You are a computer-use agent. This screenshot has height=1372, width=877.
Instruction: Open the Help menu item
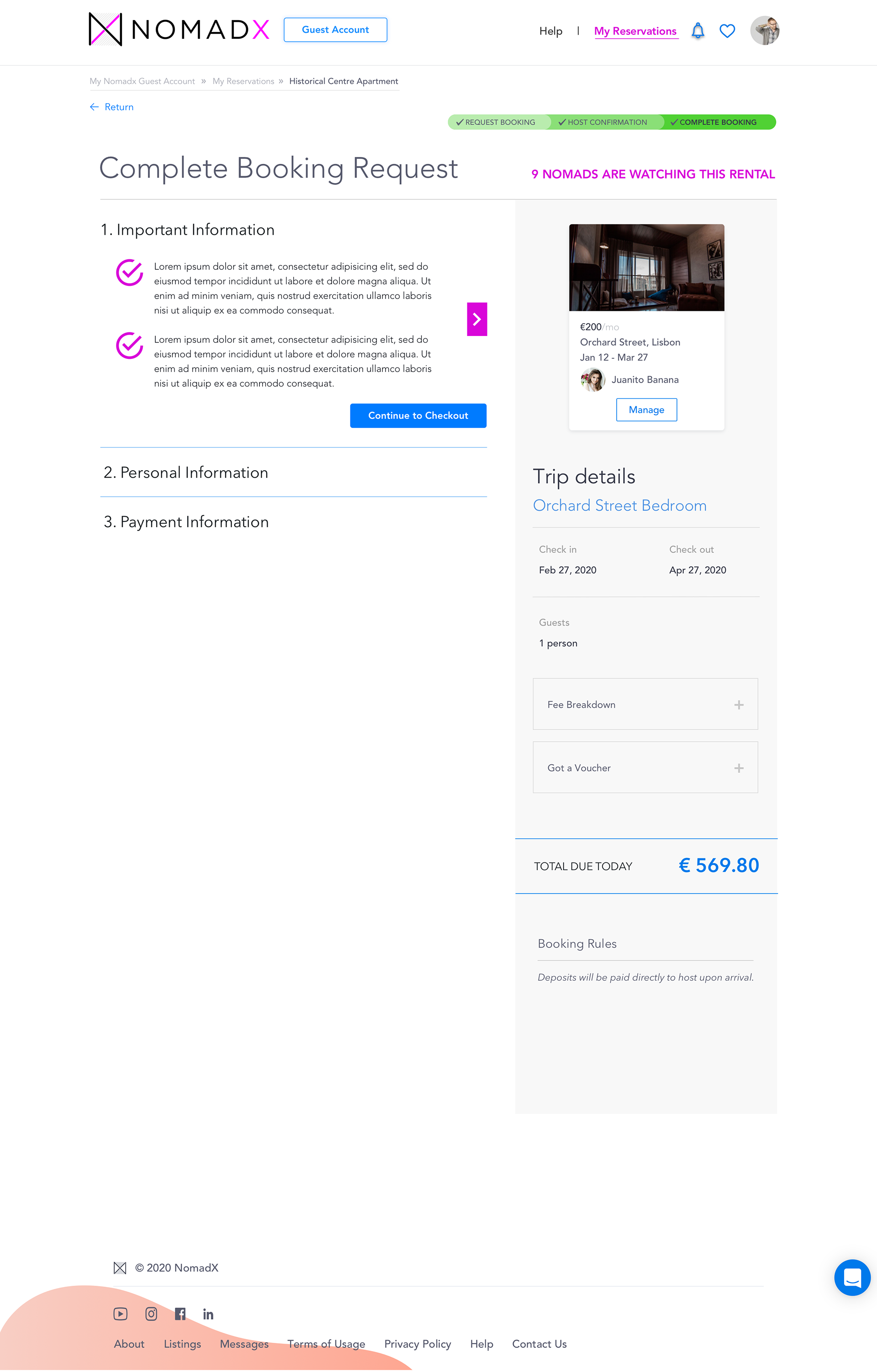[550, 32]
